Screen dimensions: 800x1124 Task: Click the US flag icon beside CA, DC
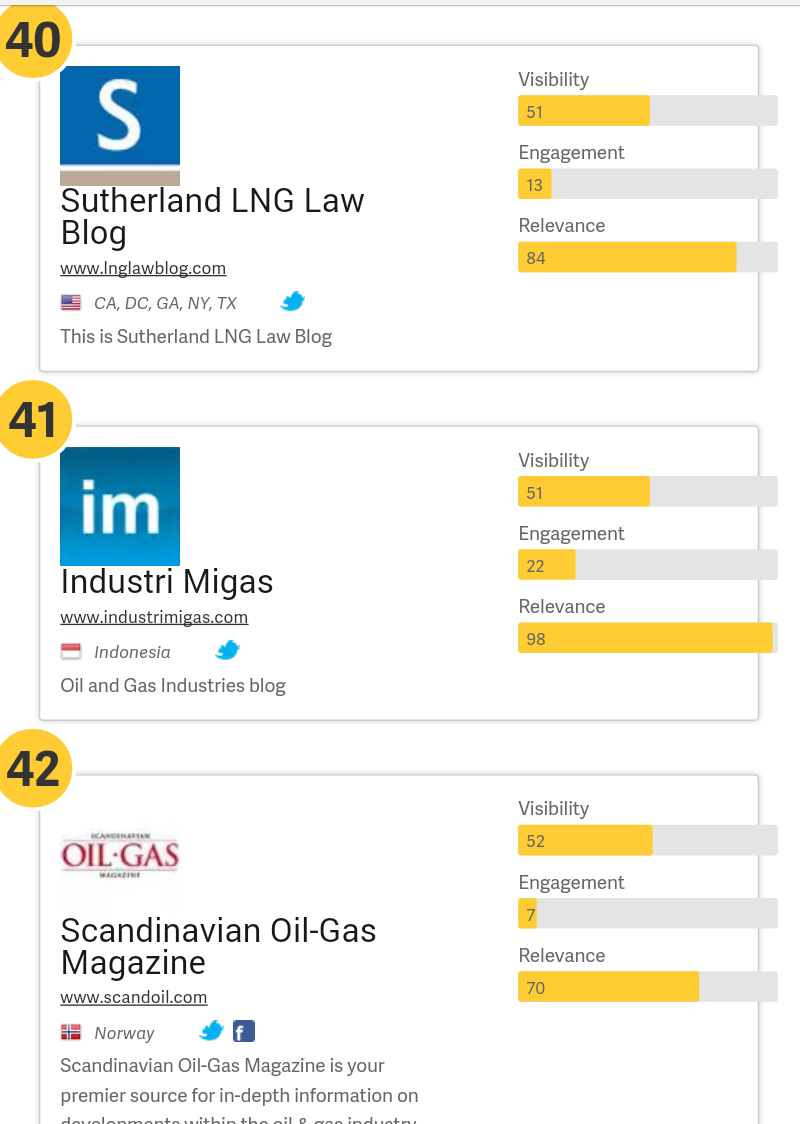(x=71, y=303)
